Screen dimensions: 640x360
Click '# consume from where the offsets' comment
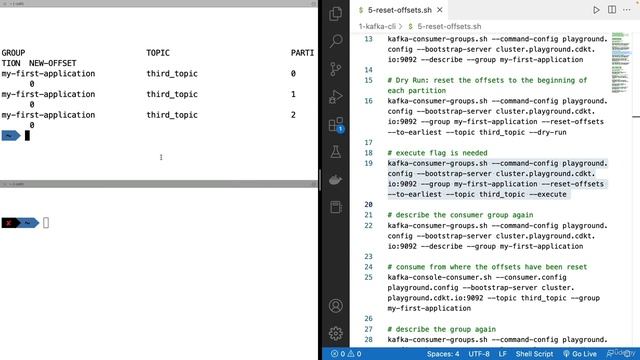pos(487,267)
